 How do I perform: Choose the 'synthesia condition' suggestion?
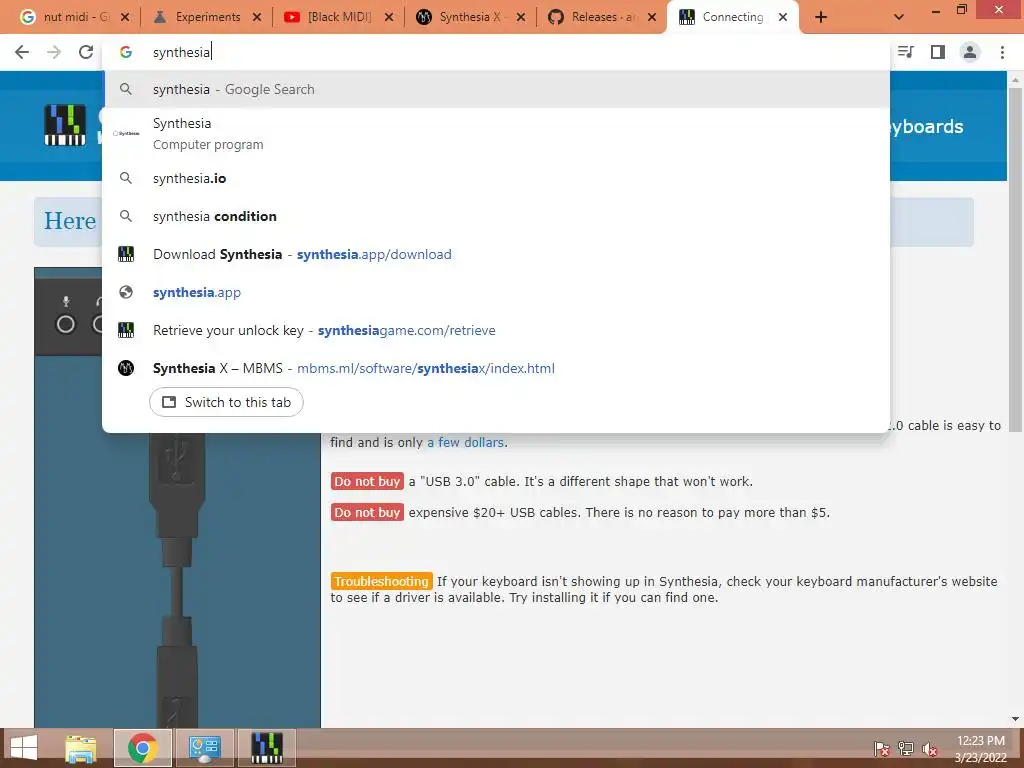[x=496, y=216]
